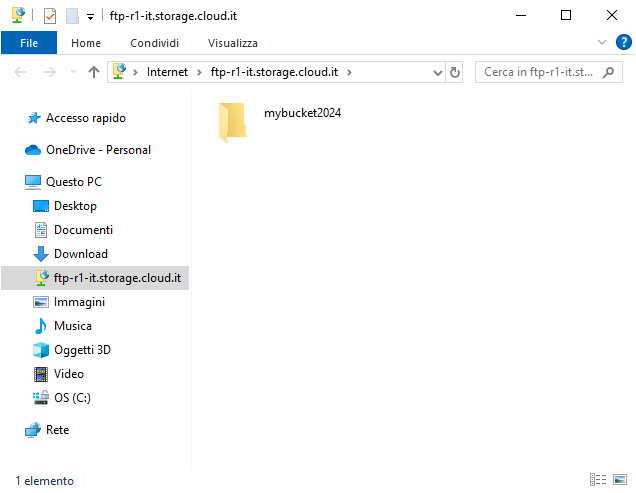Minimize the File Explorer window

click(x=521, y=15)
